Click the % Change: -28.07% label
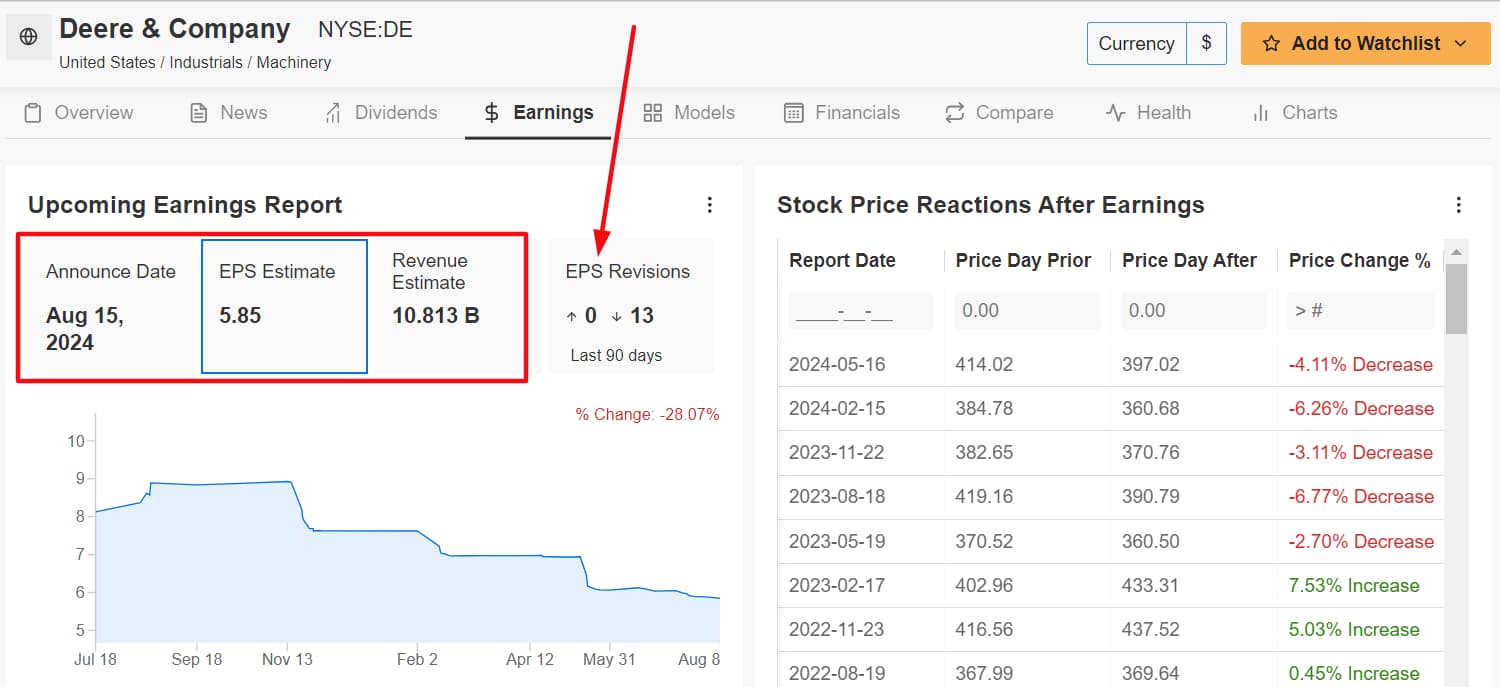 pos(647,415)
